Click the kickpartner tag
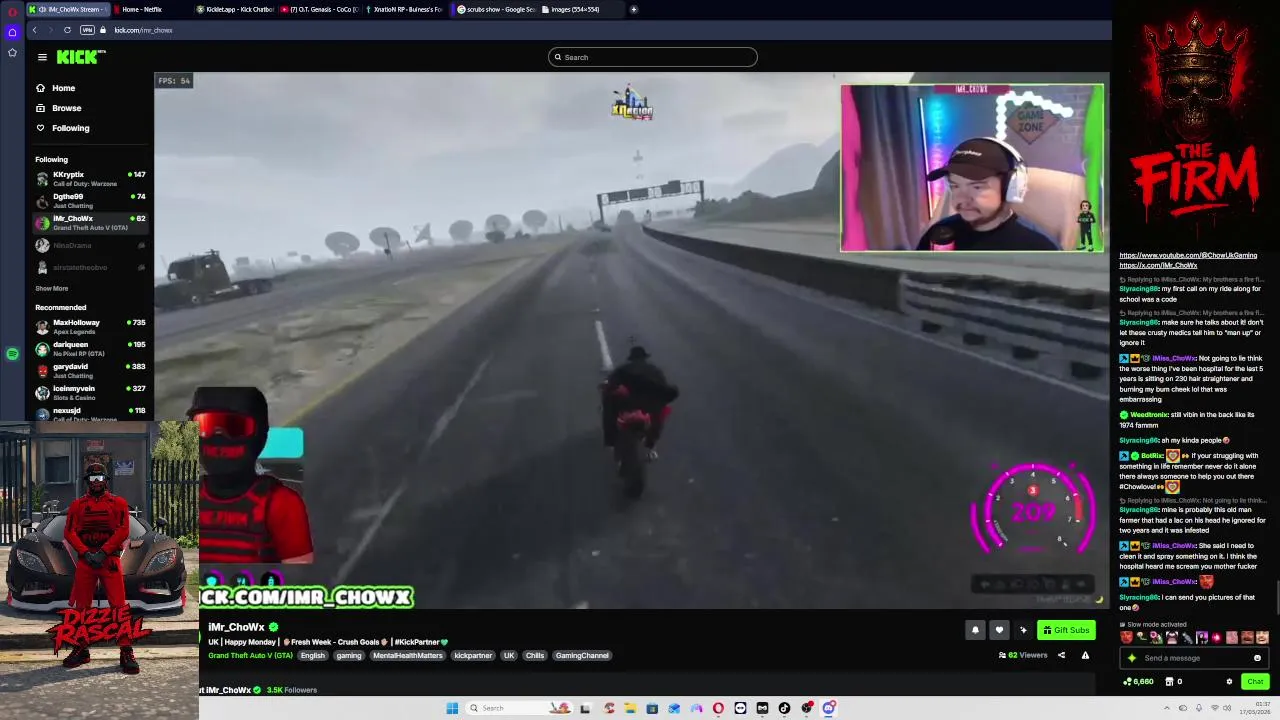1280x720 pixels. [x=473, y=656]
